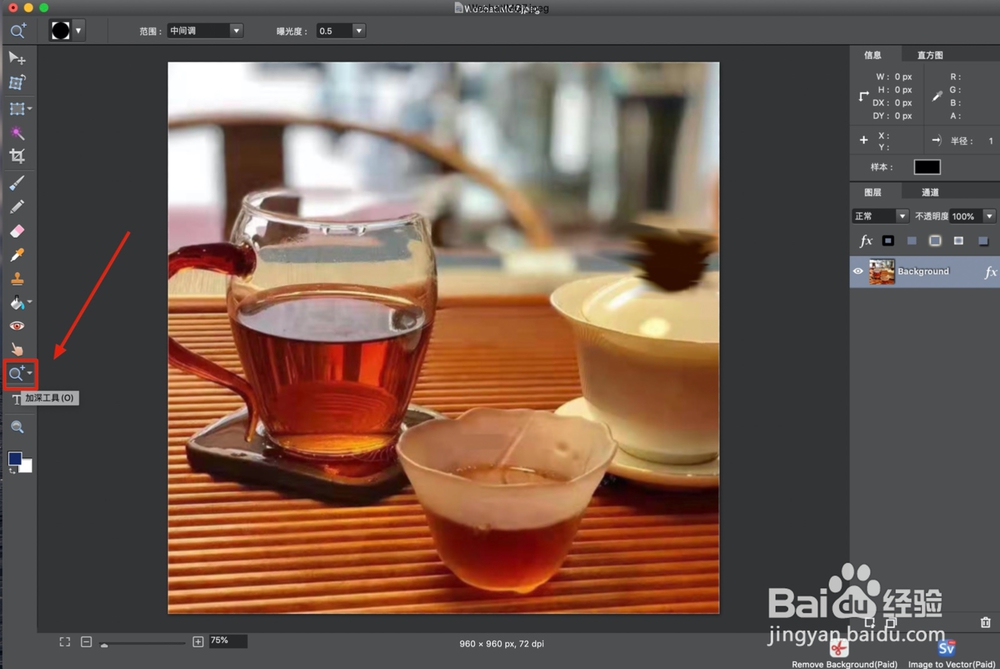
Task: Zoom in with the plus button
Action: [198, 642]
